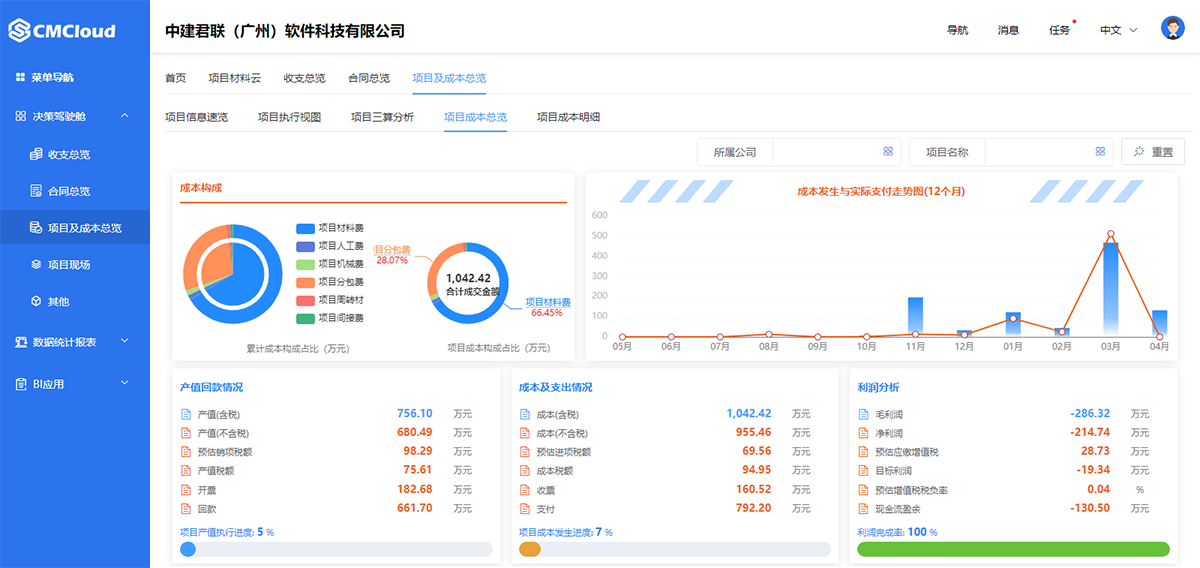Toggle 项目人工费 legend entry

click(x=330, y=246)
